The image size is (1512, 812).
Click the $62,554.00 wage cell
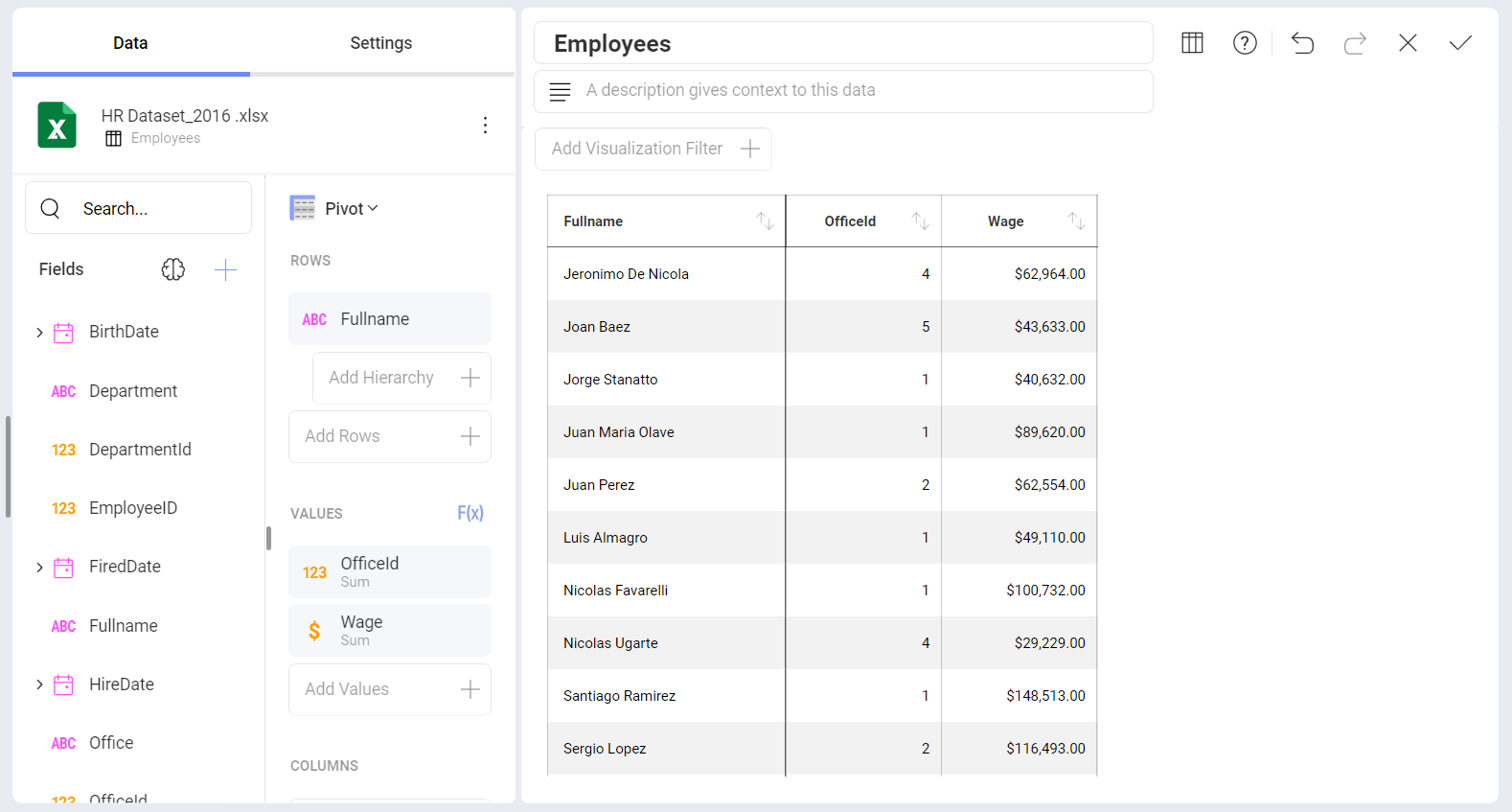coord(1019,485)
